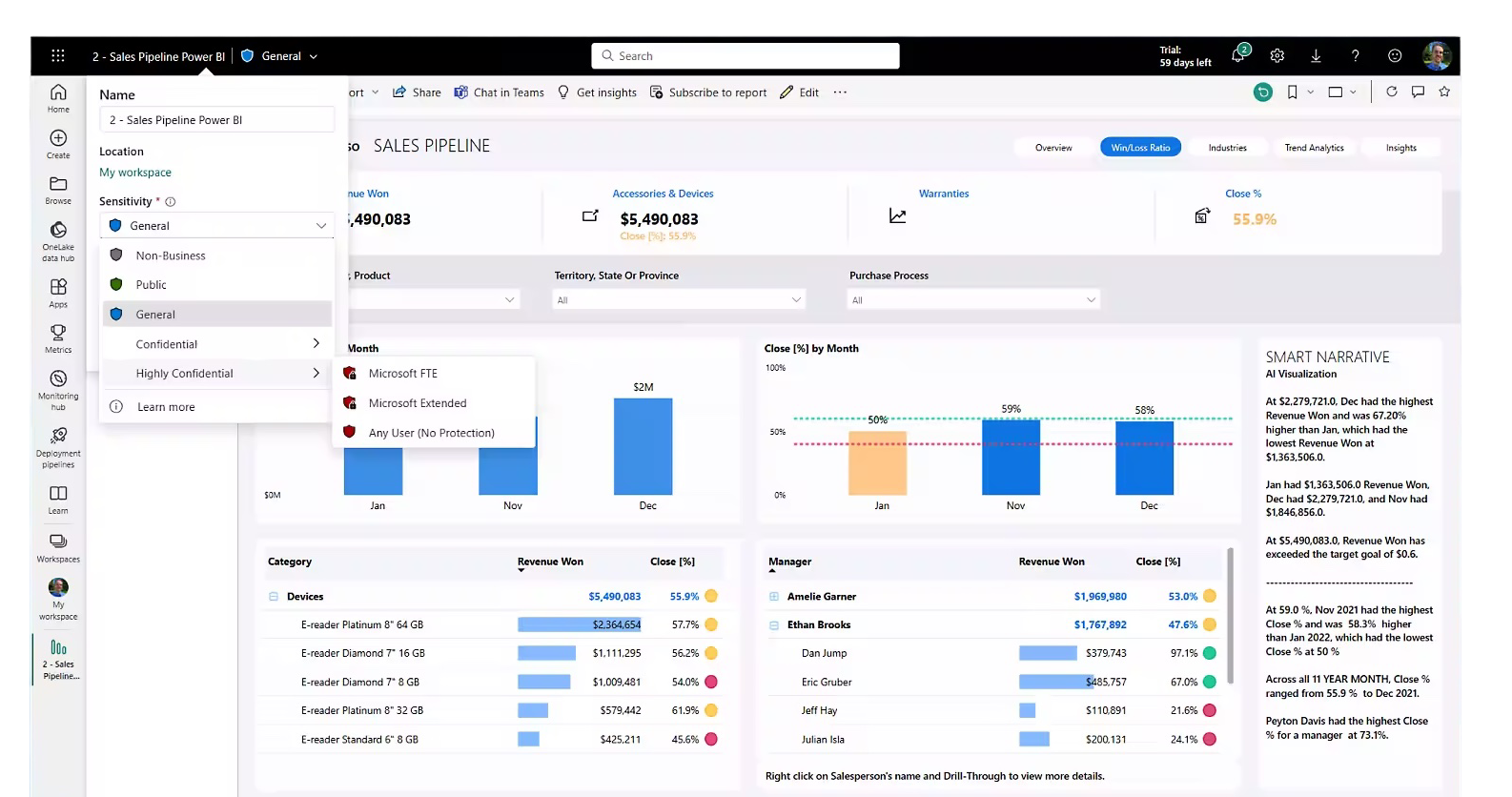Go to Home in the sidebar
The height and width of the screenshot is (797, 1512).
point(58,98)
